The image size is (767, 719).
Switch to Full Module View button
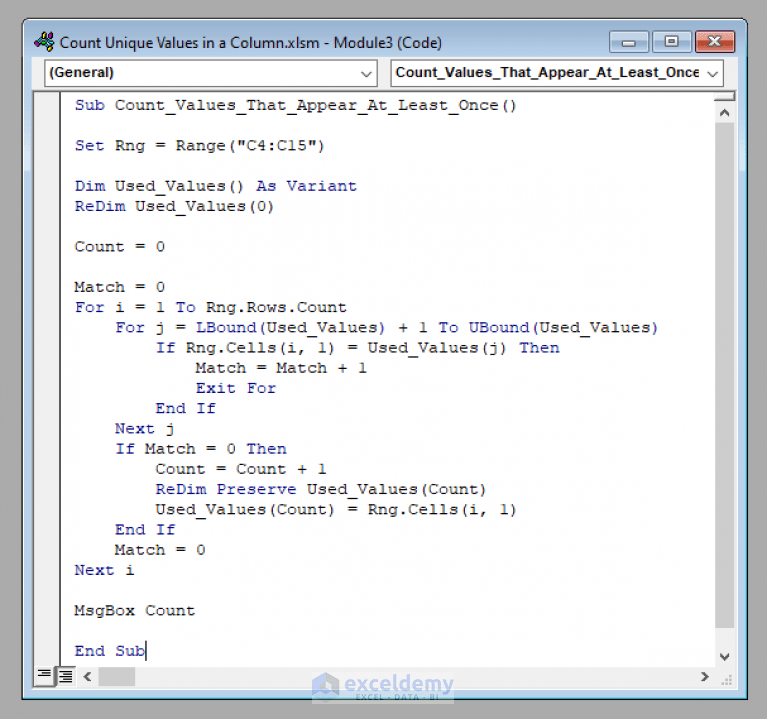[x=66, y=676]
